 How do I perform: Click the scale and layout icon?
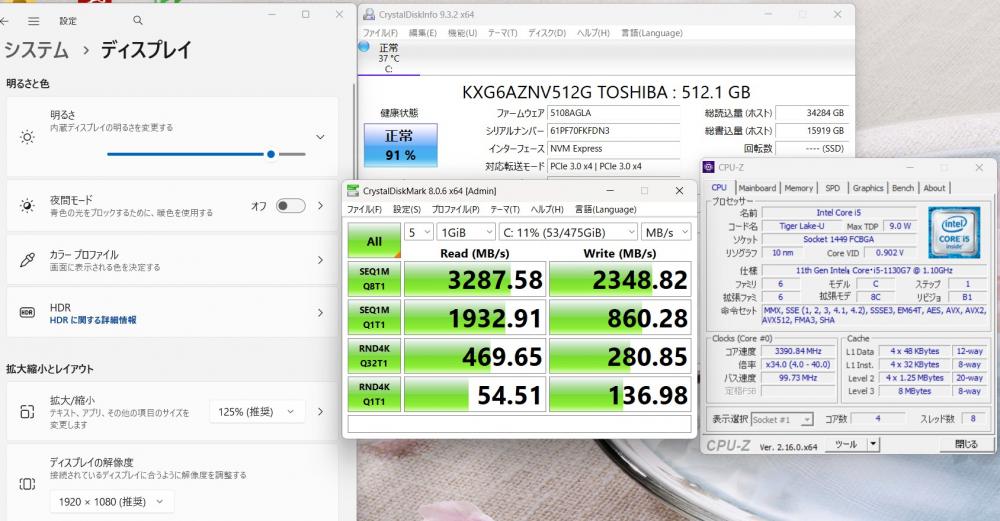coord(27,412)
